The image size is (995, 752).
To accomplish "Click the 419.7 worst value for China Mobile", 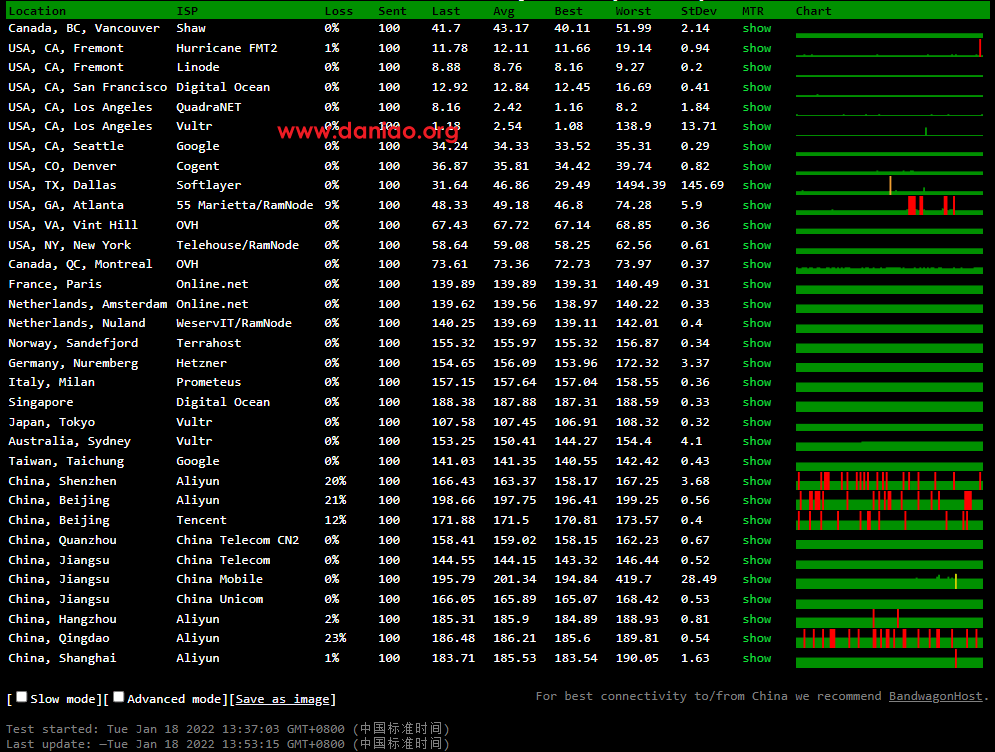I will (633, 579).
